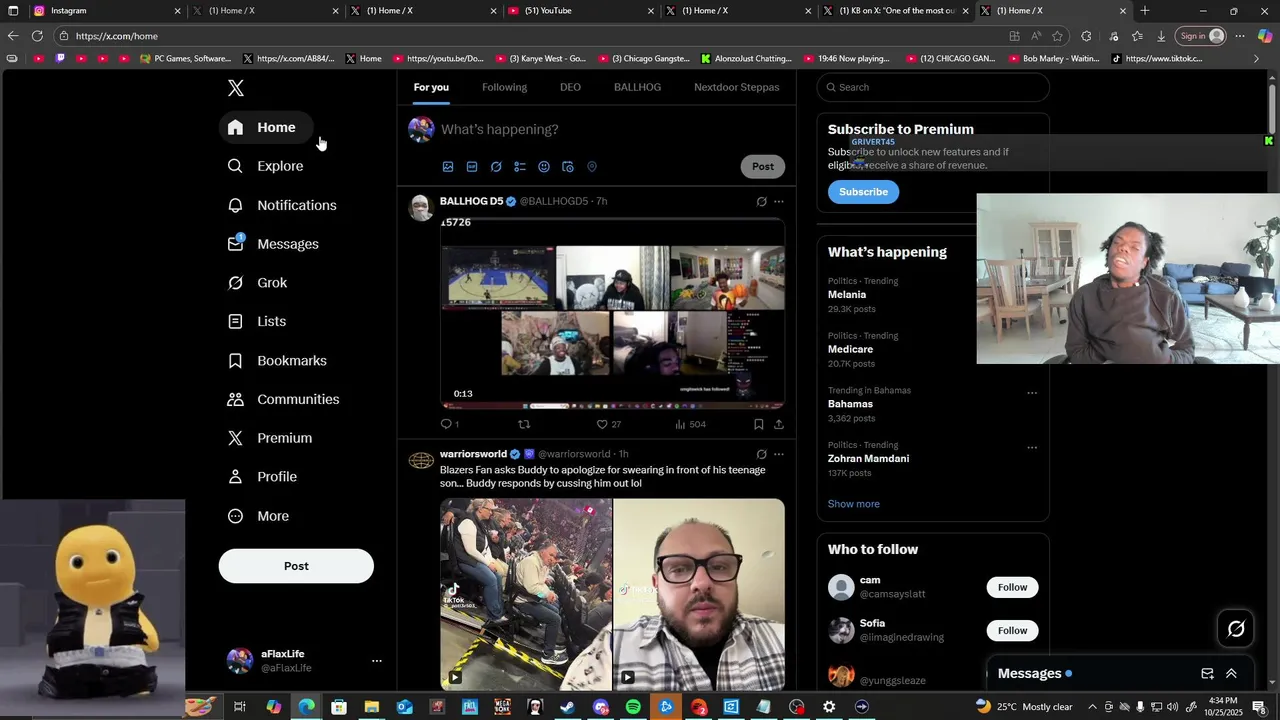Image resolution: width=1280 pixels, height=720 pixels.
Task: Follow Sofia @iimaginedrawing
Action: coord(1012,630)
